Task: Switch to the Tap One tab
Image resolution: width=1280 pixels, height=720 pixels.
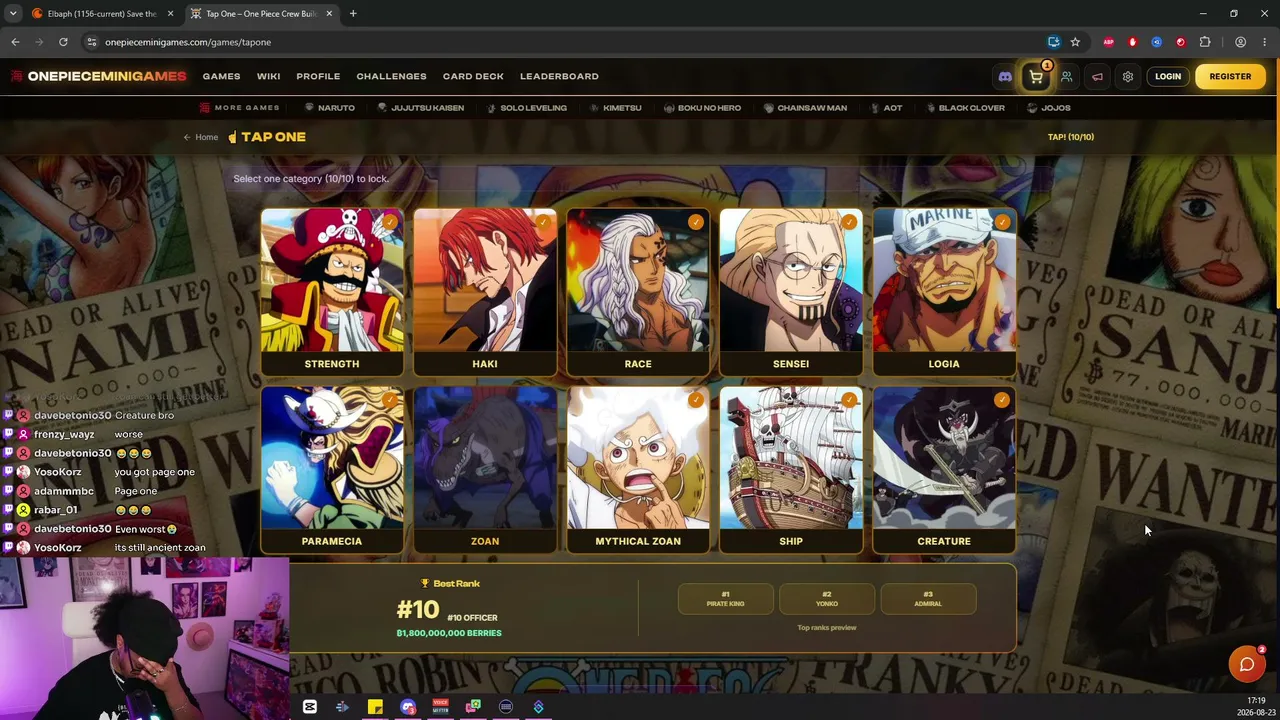Action: (x=262, y=14)
